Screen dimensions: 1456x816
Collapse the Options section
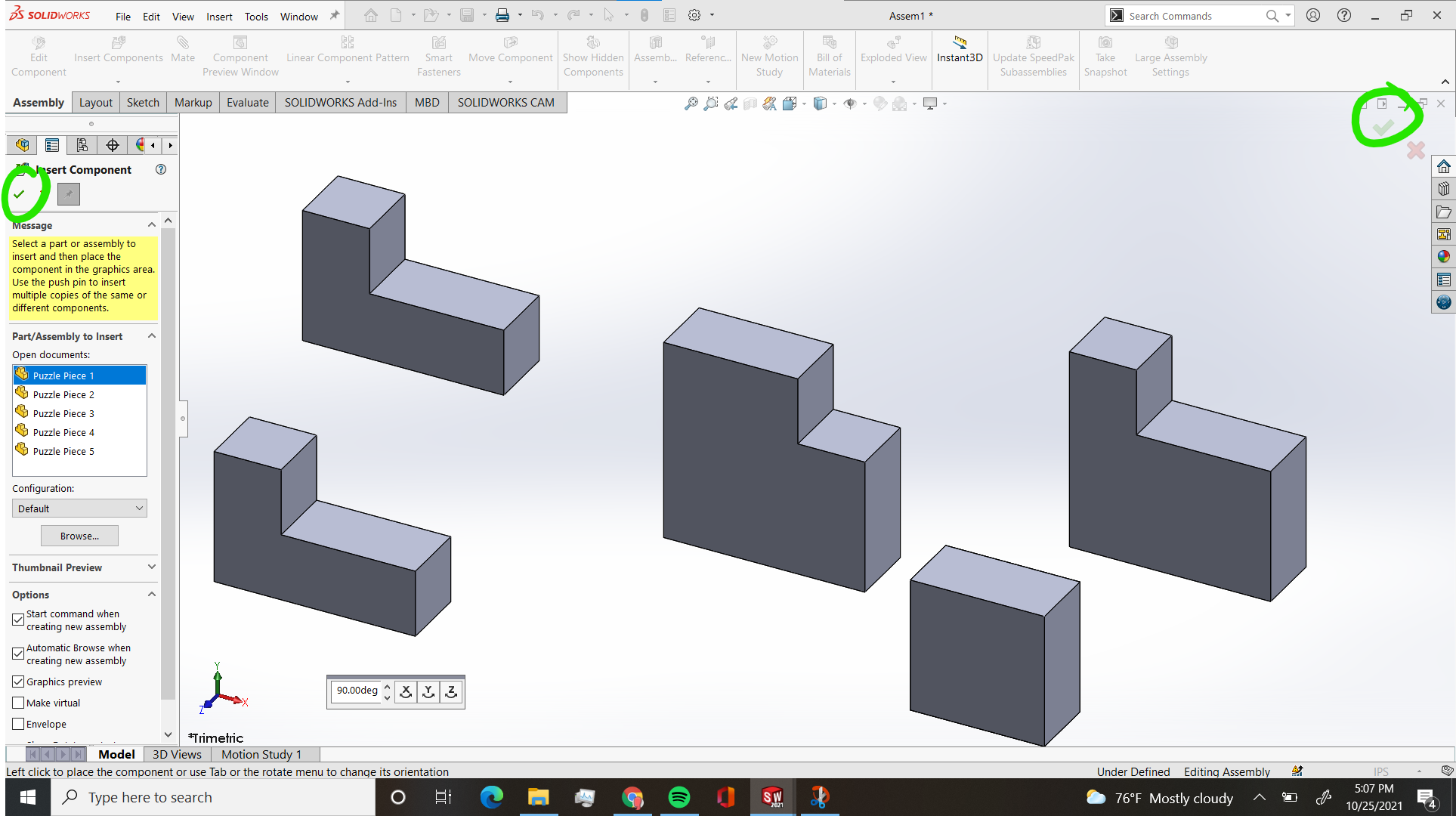pyautogui.click(x=150, y=595)
